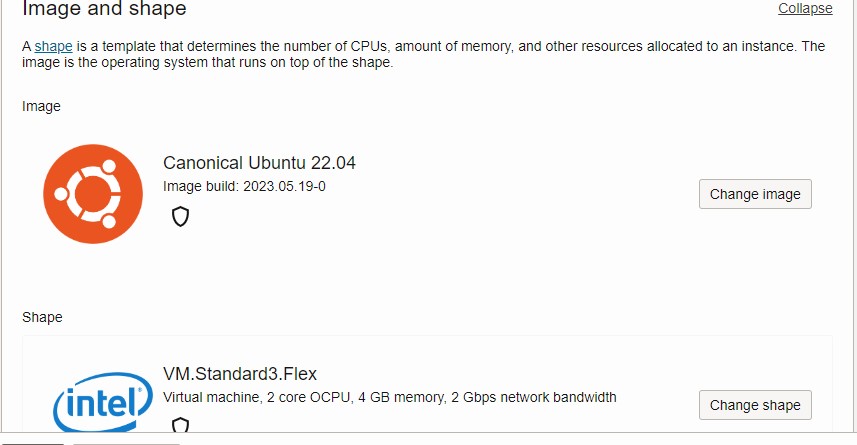Click the "2 Gbps network bandwidth" text

pyautogui.click(x=534, y=397)
